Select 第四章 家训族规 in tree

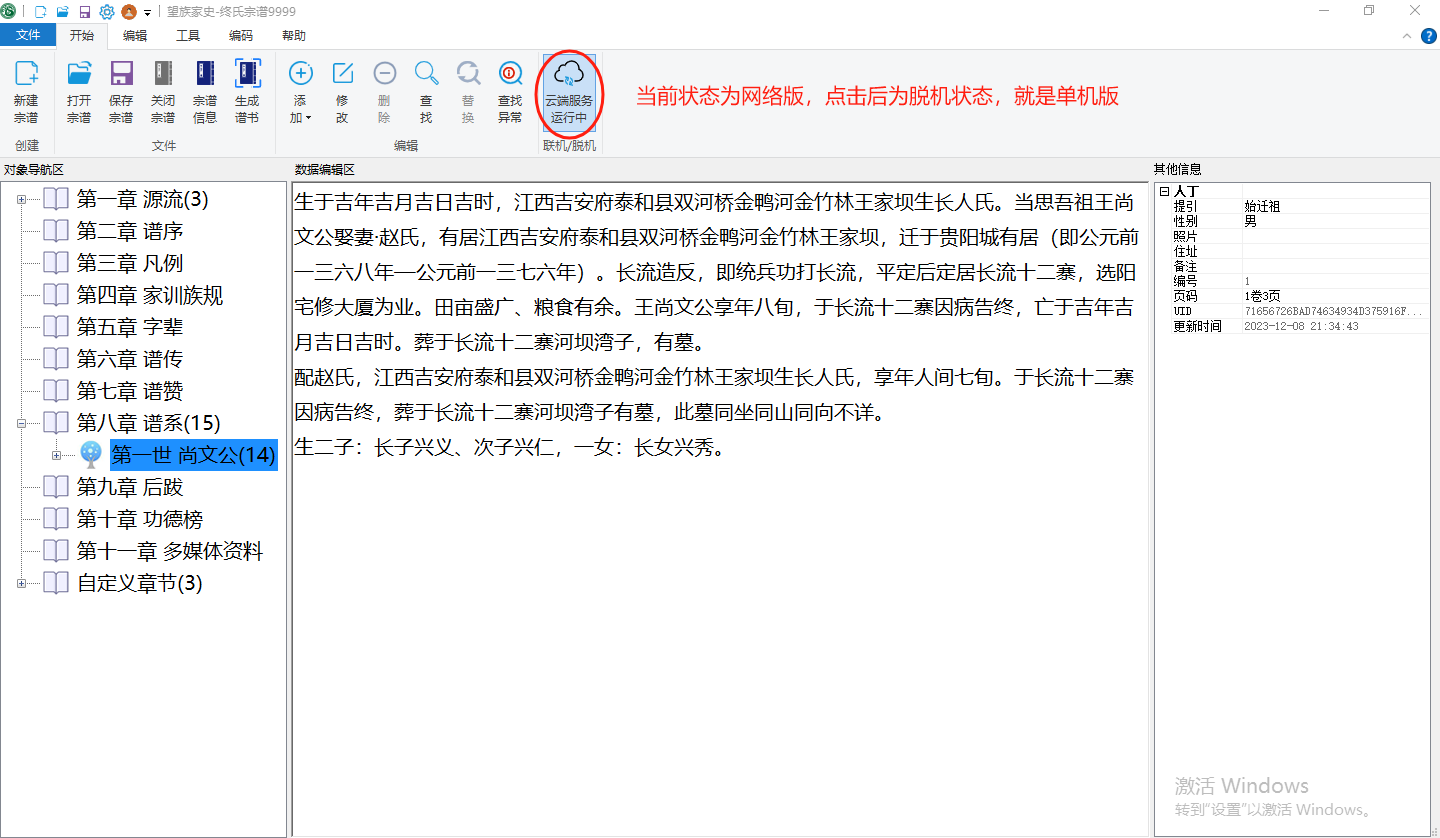[x=150, y=296]
